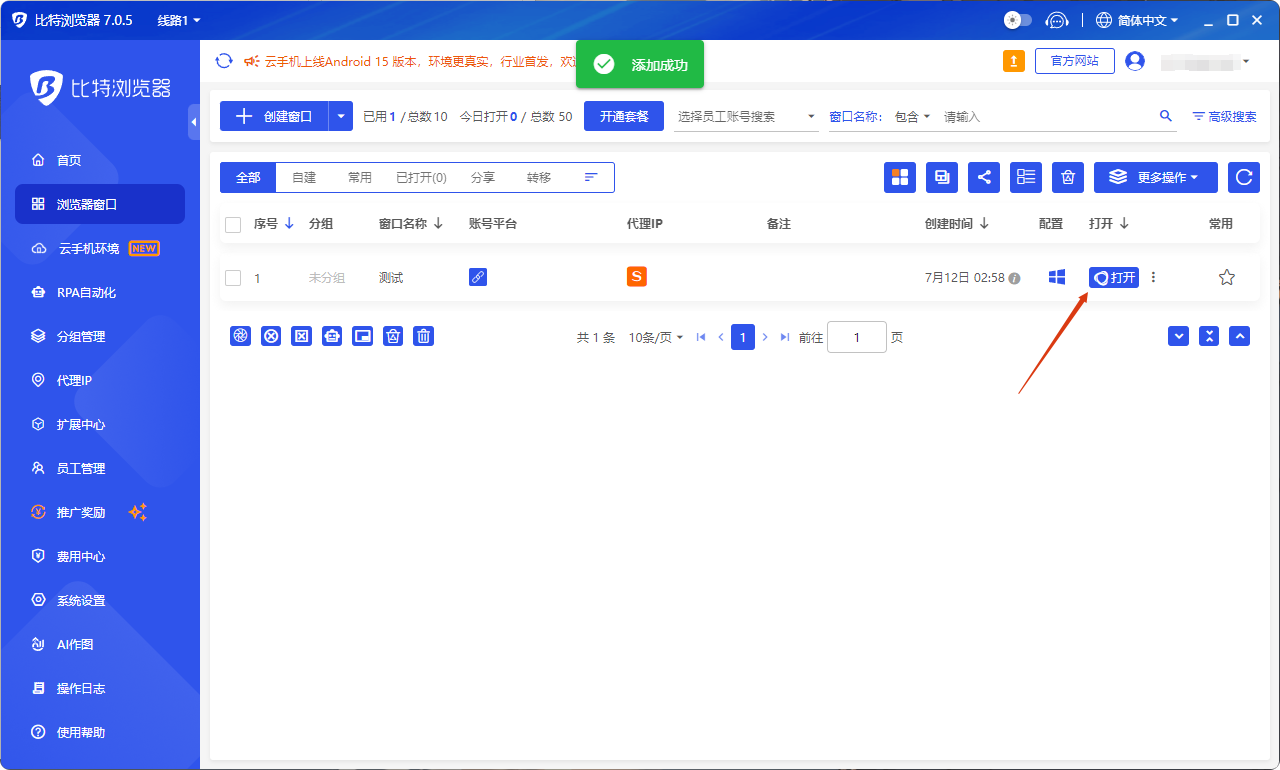Open the 简体中文 language dropdown

point(1137,20)
